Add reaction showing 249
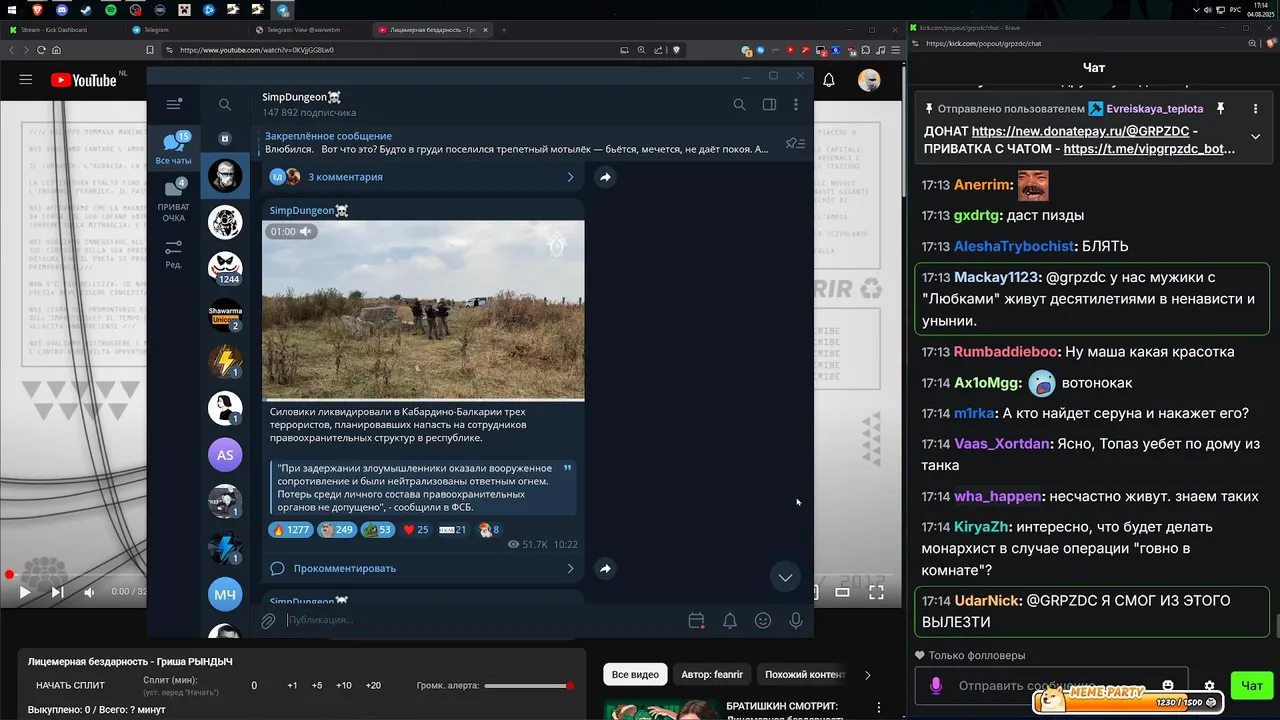This screenshot has width=1280, height=720. (x=336, y=530)
